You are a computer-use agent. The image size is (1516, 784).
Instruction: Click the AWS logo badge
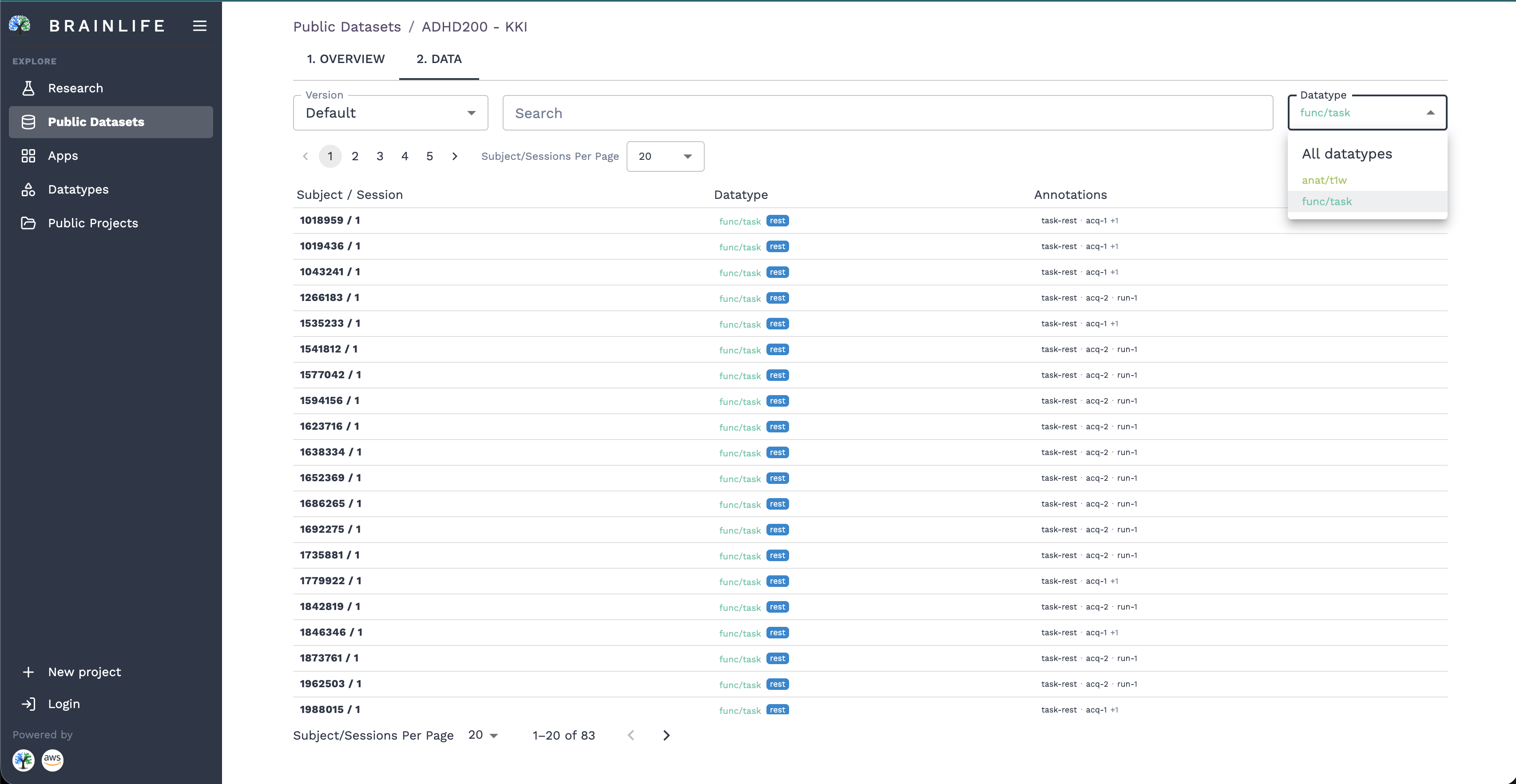click(52, 760)
